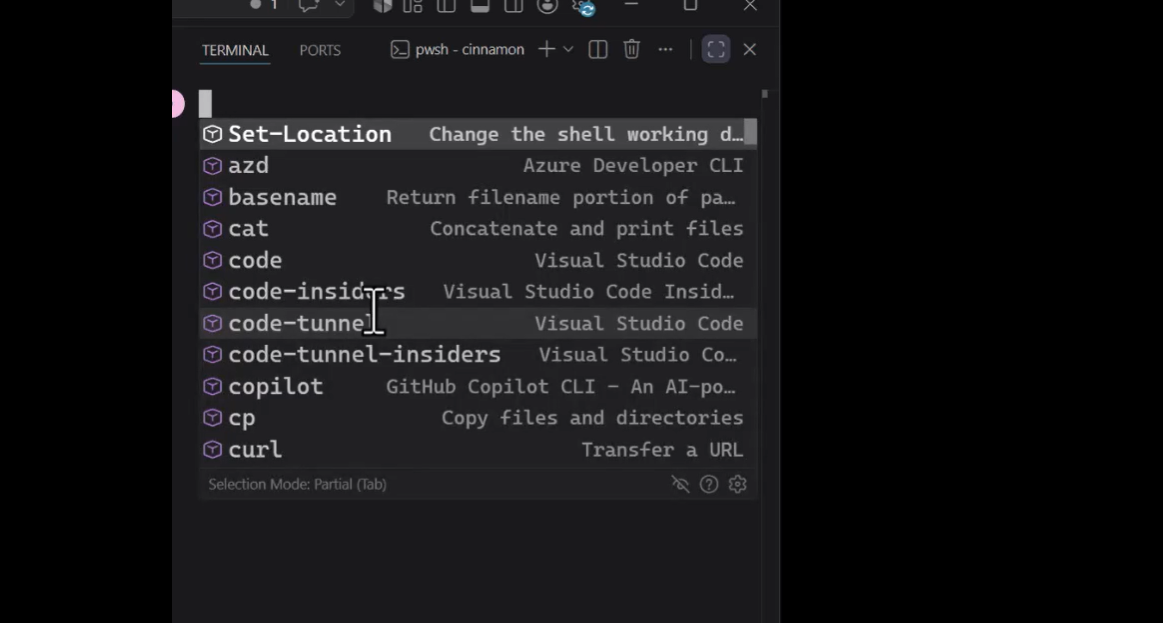1163x623 pixels.
Task: Open Manage gear with sync badge
Action: pos(584,7)
